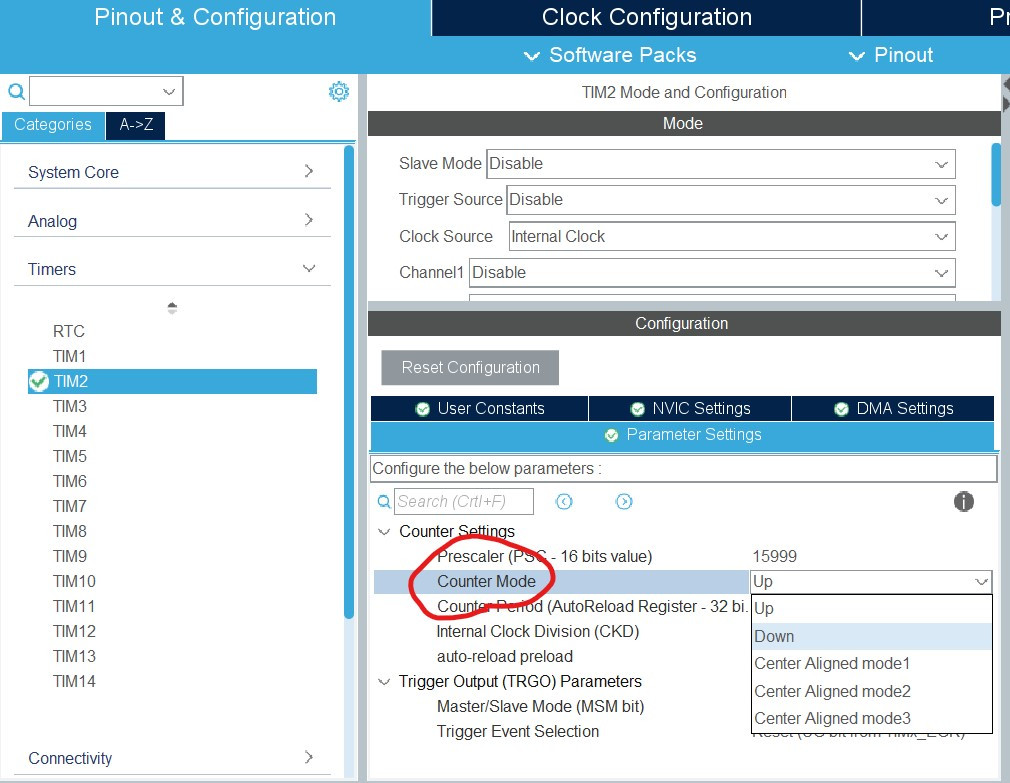Click the Mode panel vertical scrollbar
1010x783 pixels.
click(996, 175)
